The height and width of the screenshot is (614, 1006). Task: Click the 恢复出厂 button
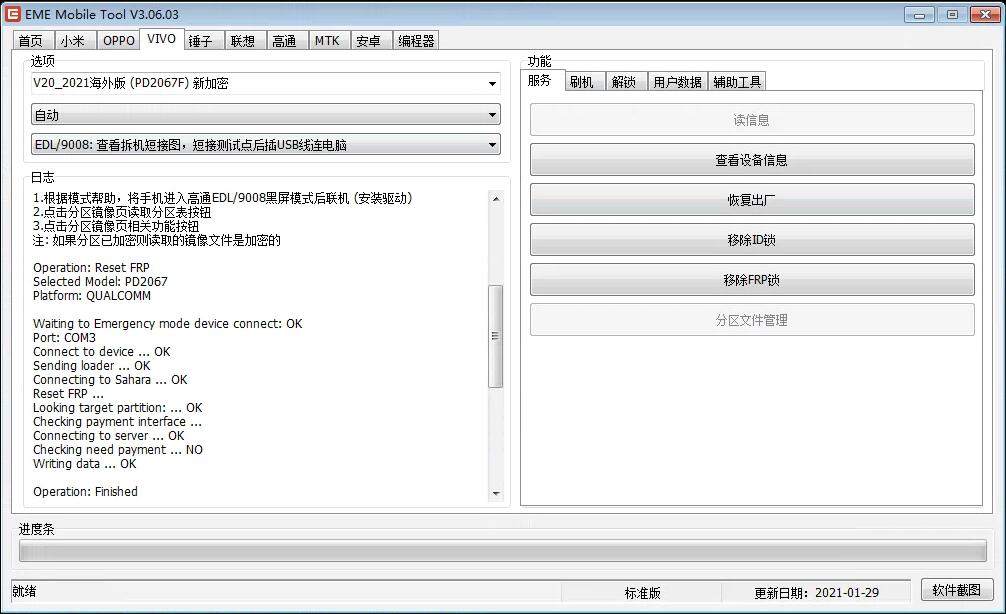752,200
